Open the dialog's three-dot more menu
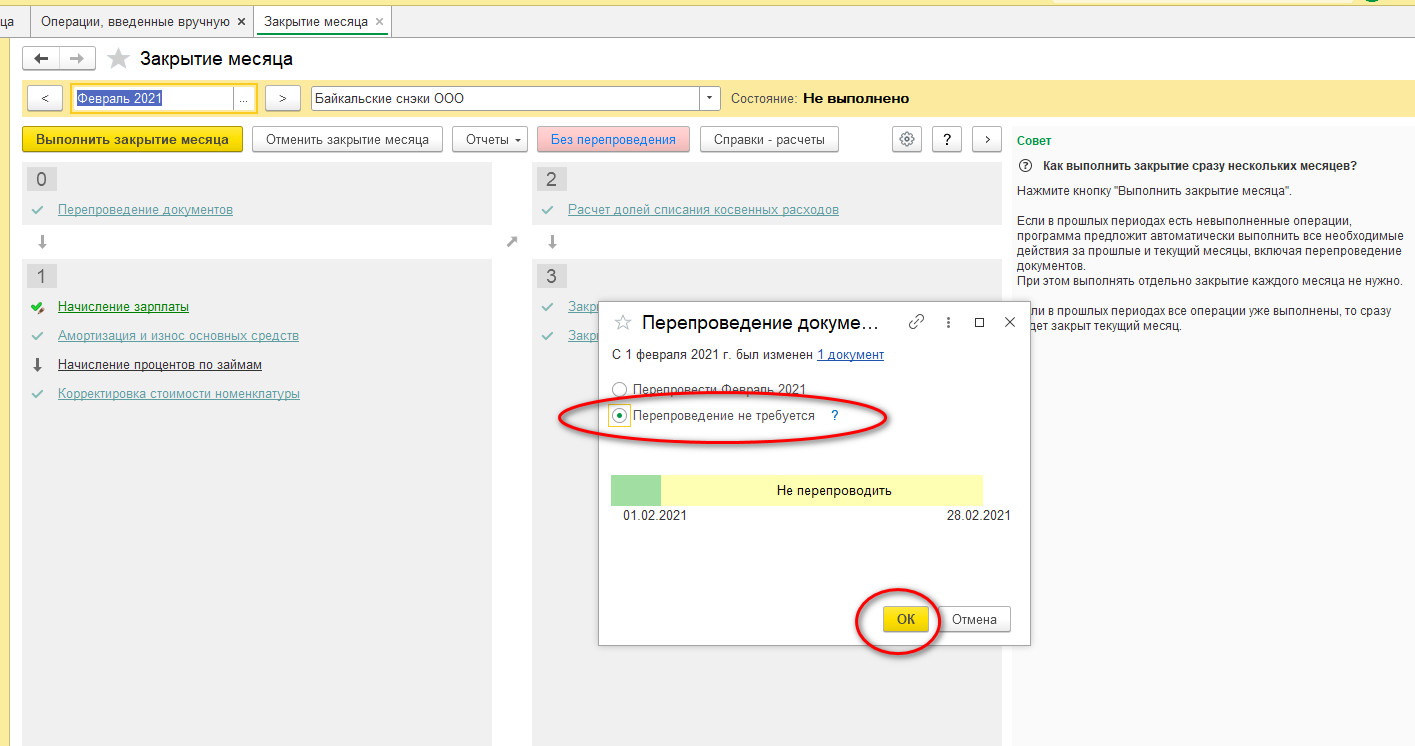The height and width of the screenshot is (746, 1415). (x=948, y=322)
